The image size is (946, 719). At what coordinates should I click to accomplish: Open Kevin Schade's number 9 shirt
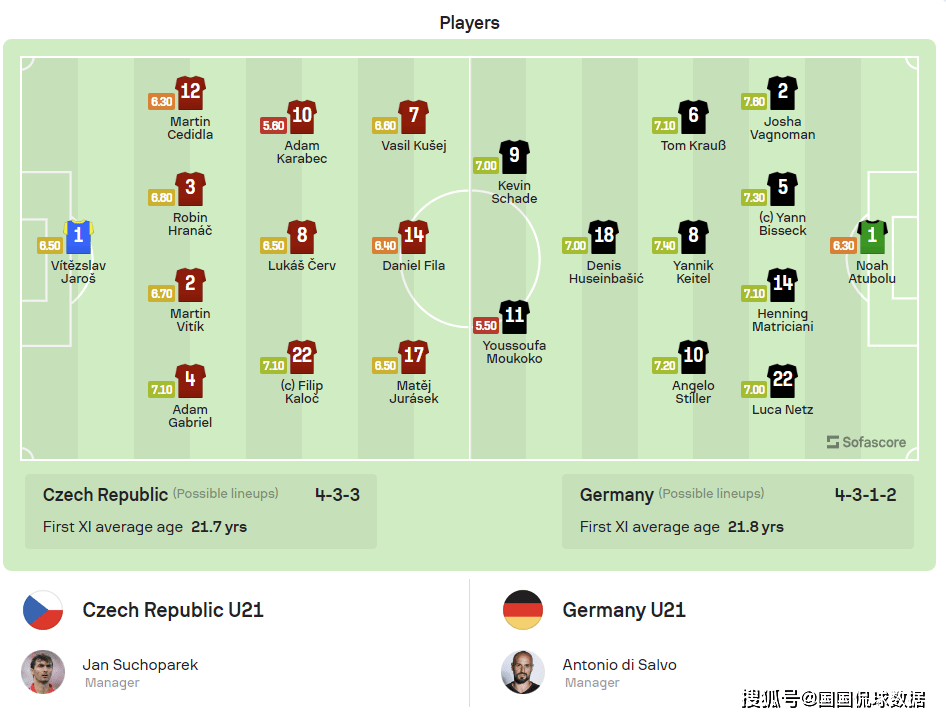click(x=514, y=157)
